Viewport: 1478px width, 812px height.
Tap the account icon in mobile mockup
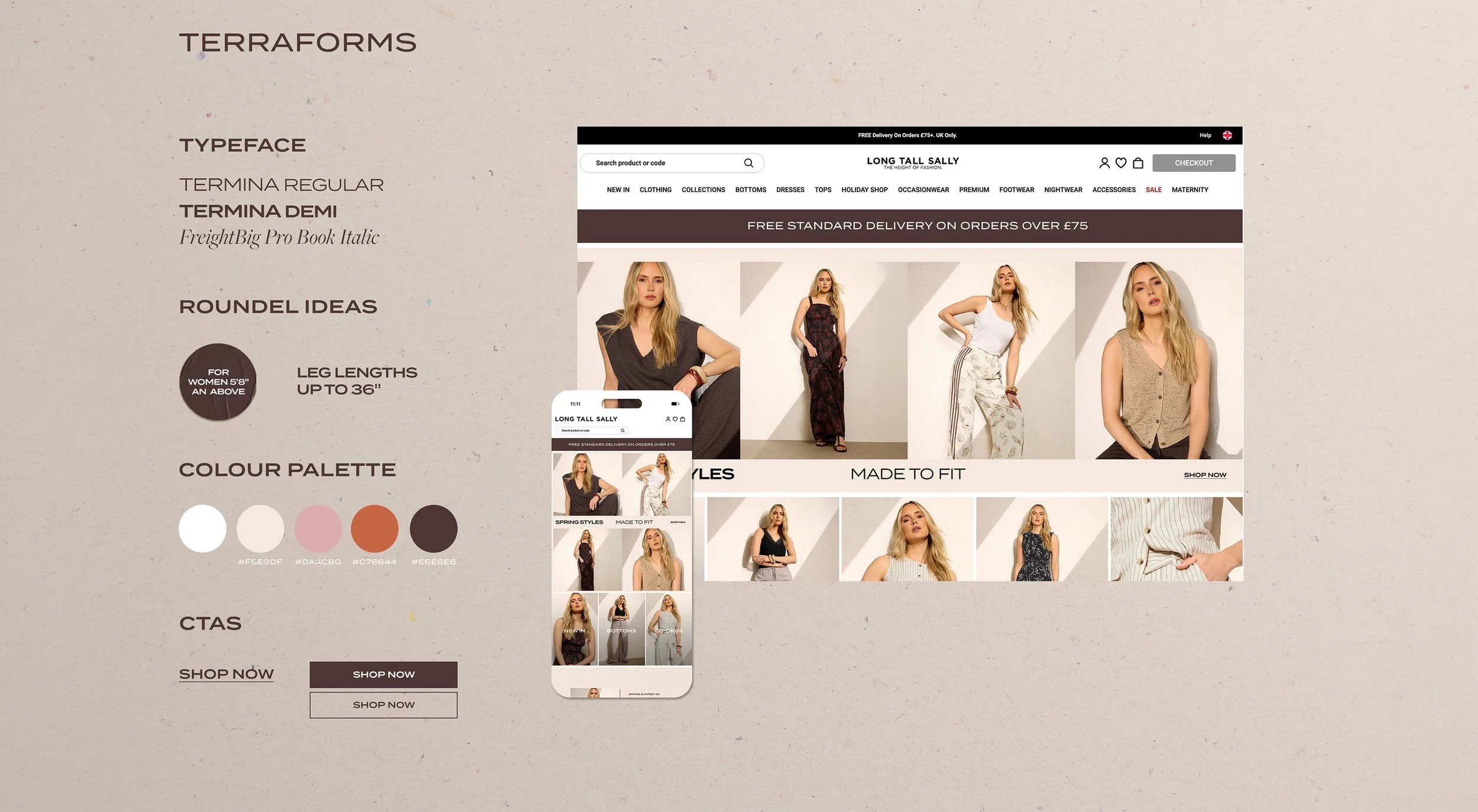(668, 419)
